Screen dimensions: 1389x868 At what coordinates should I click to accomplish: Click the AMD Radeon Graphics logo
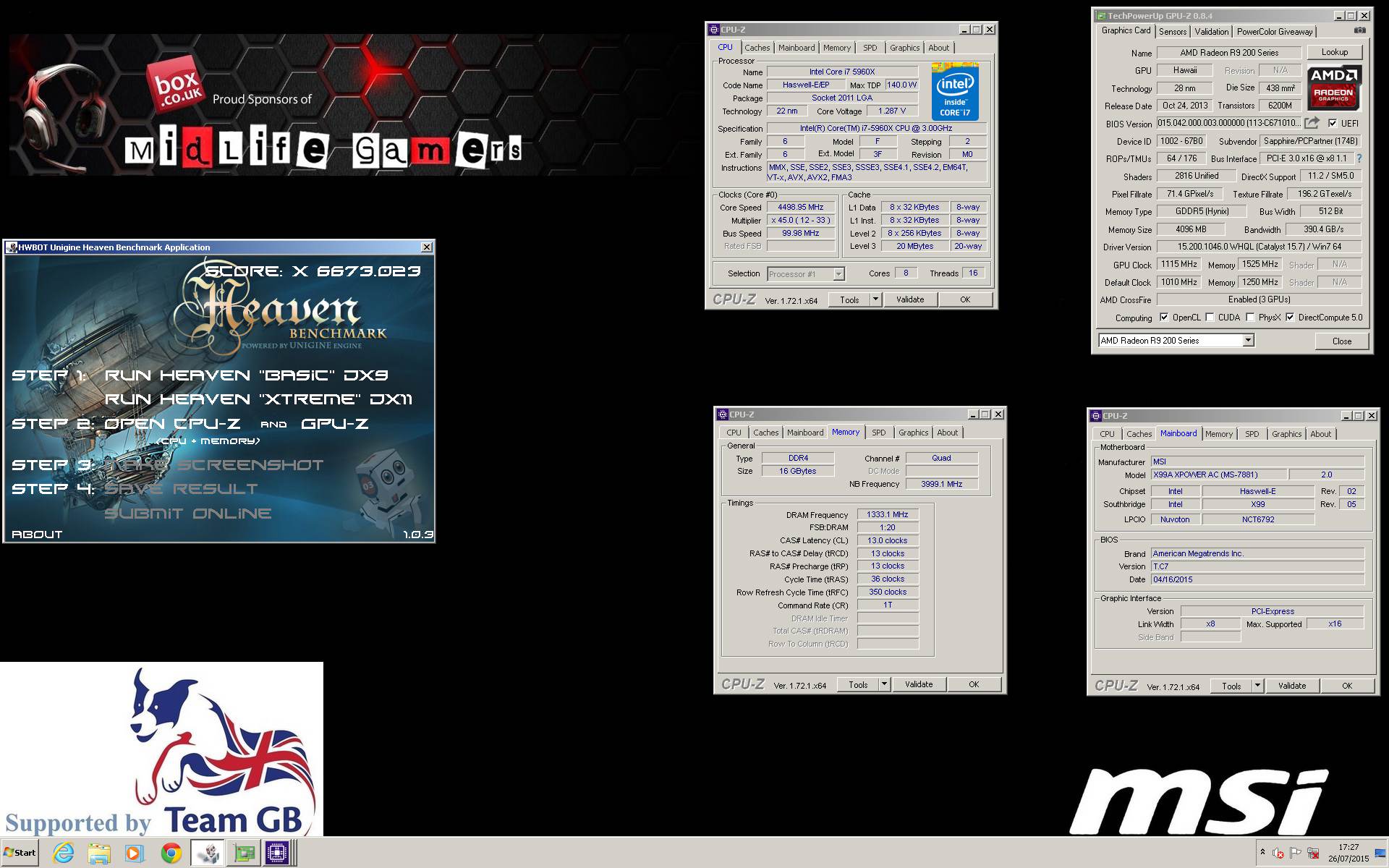[x=1334, y=87]
